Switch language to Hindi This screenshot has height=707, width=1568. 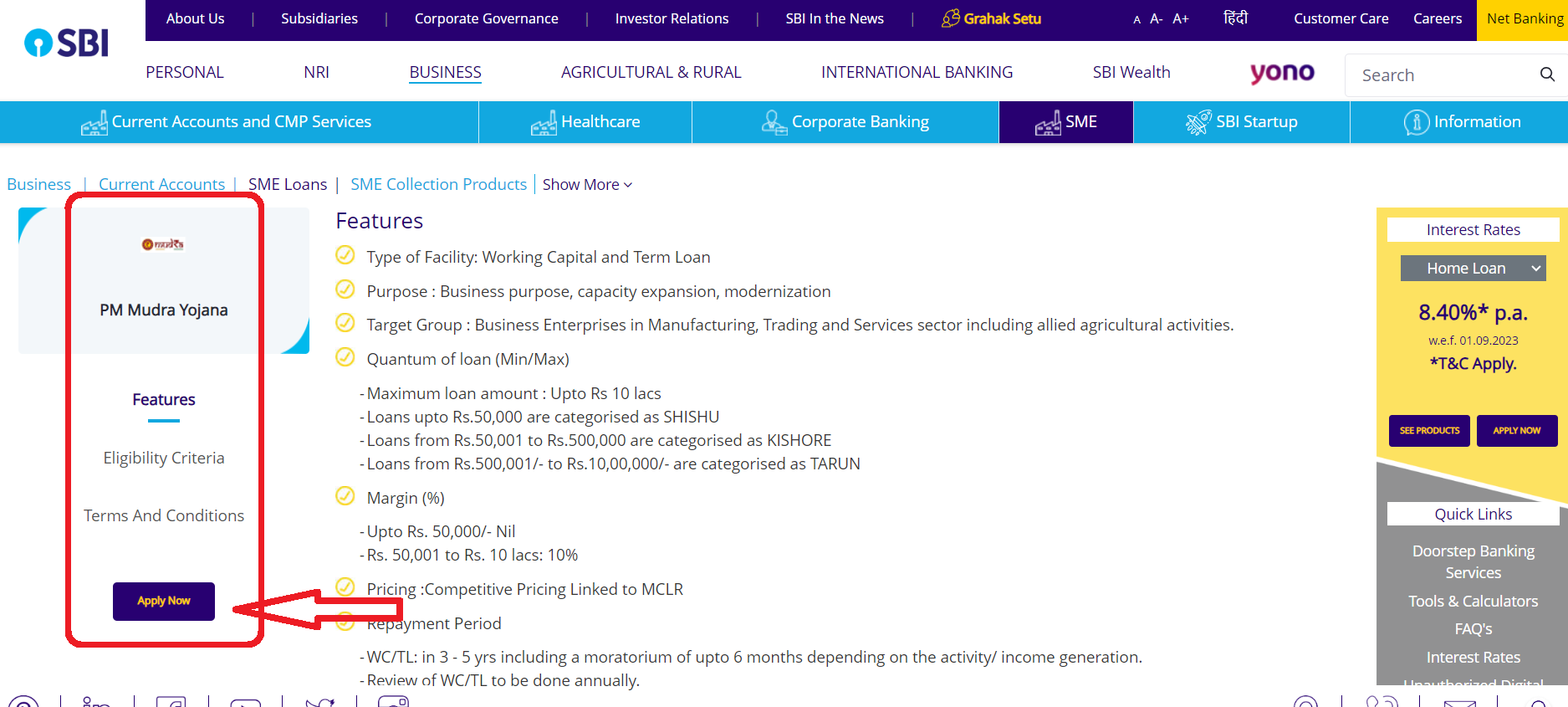tap(1235, 18)
